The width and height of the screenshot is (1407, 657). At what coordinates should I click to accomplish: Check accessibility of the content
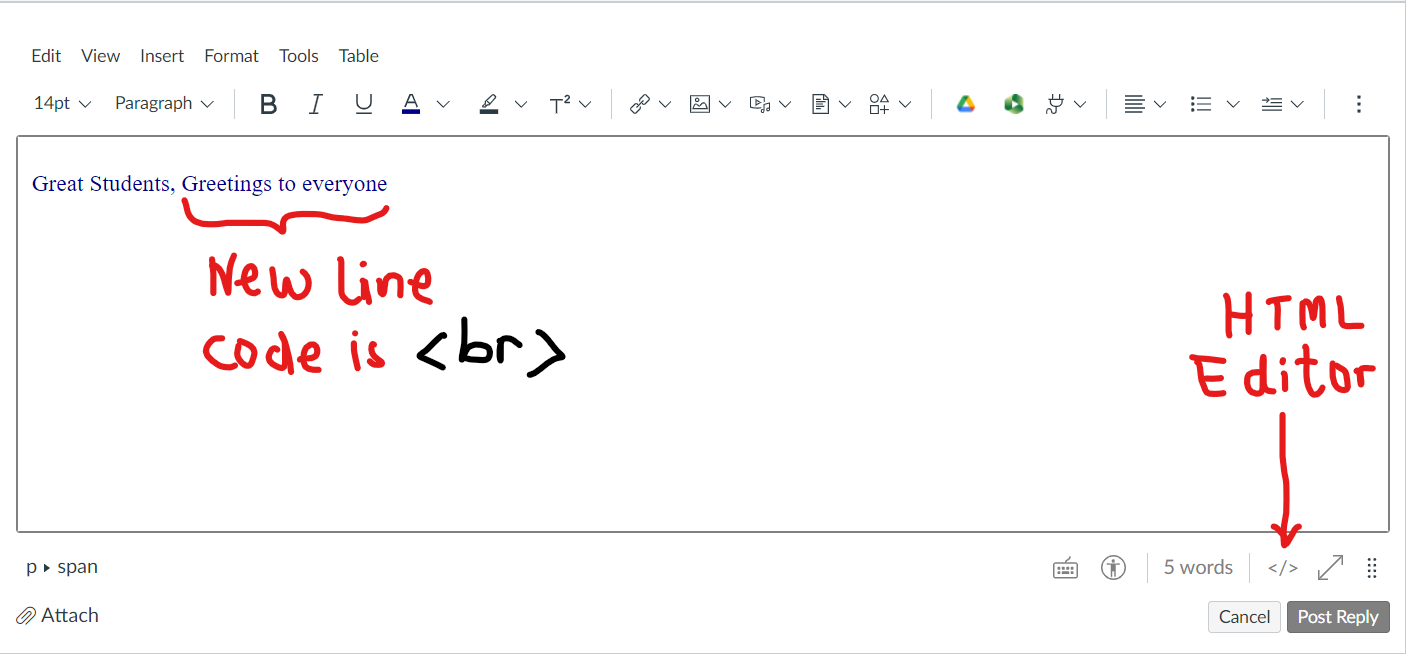pos(1113,567)
